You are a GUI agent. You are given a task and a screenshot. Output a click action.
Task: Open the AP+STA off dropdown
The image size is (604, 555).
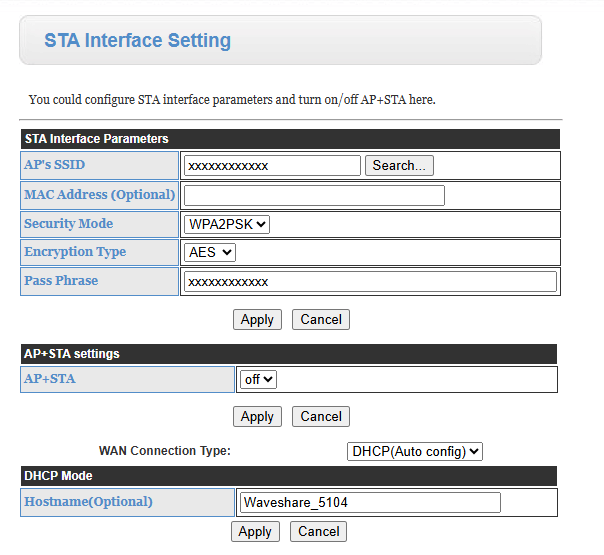point(258,380)
